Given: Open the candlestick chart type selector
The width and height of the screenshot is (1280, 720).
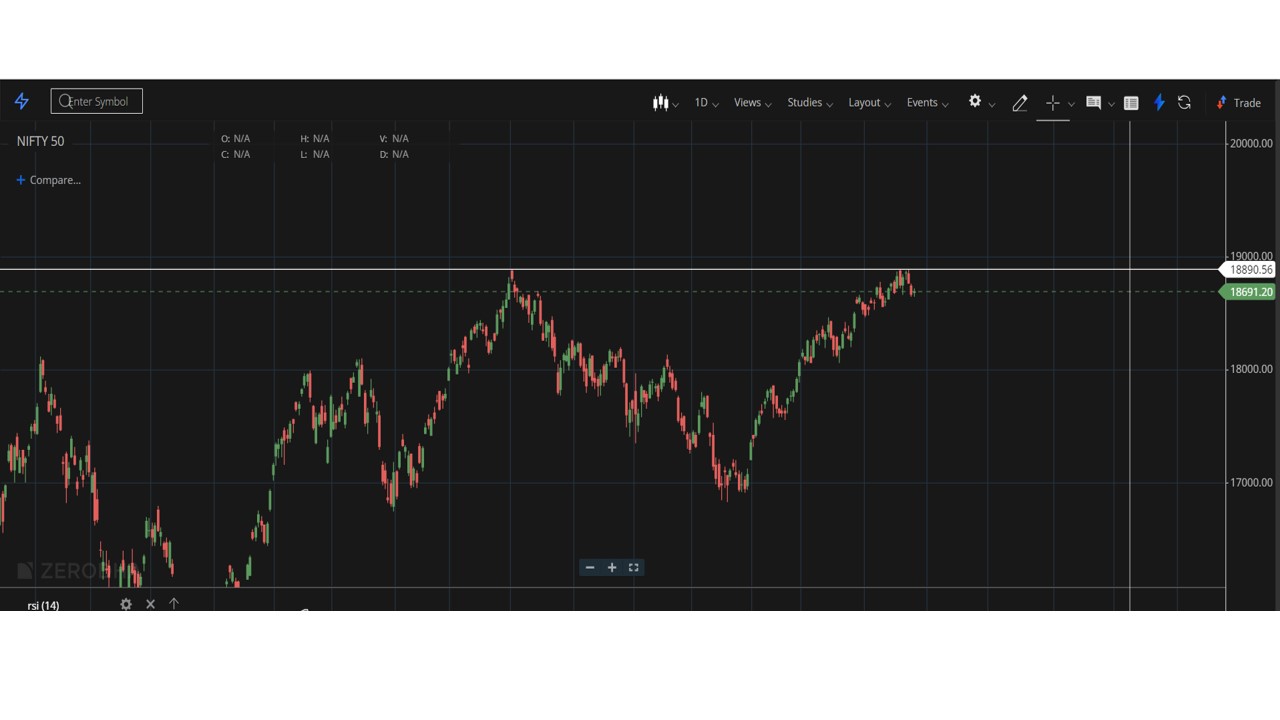Looking at the screenshot, I should click(665, 102).
